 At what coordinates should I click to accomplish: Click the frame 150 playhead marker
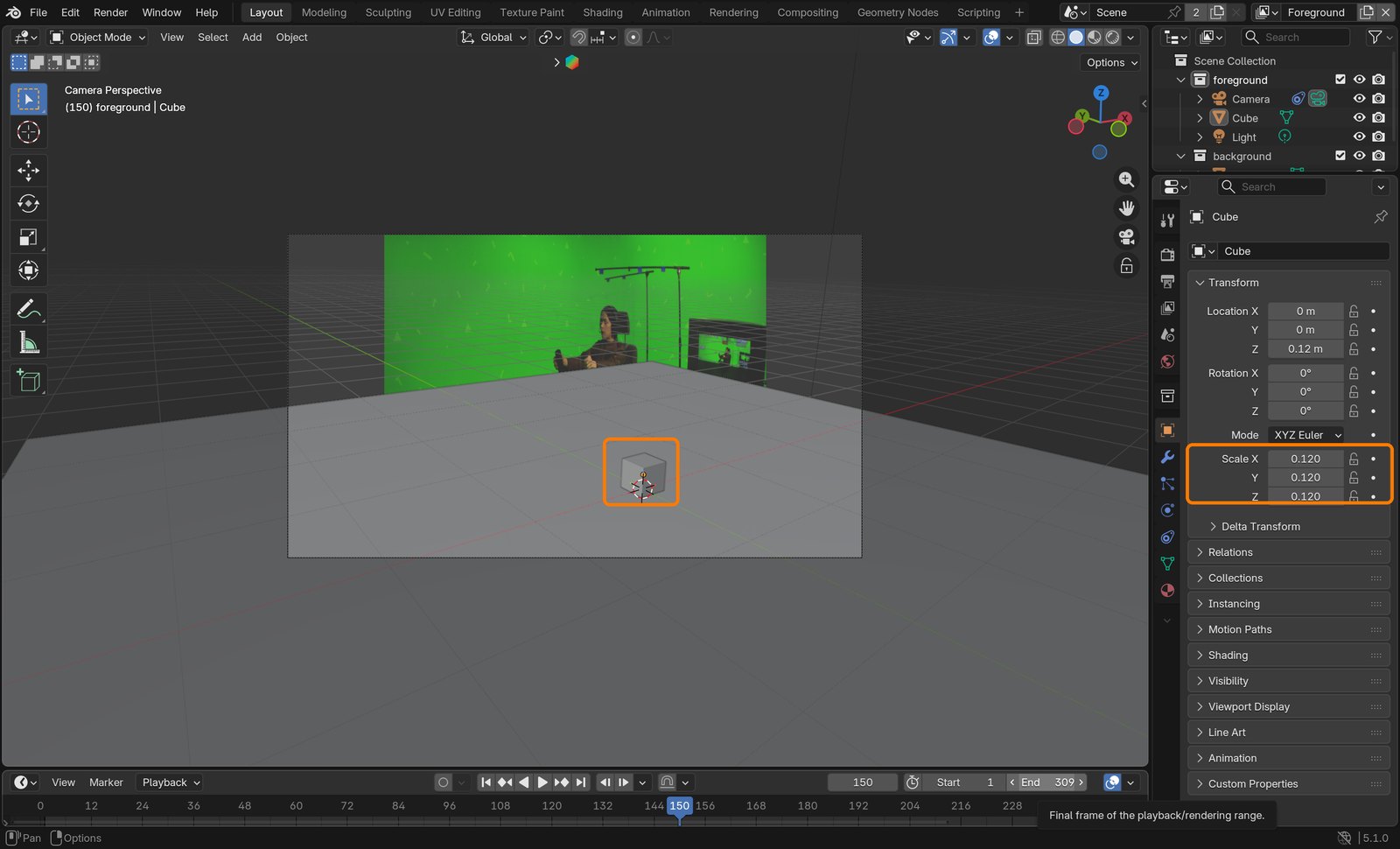coord(679,806)
